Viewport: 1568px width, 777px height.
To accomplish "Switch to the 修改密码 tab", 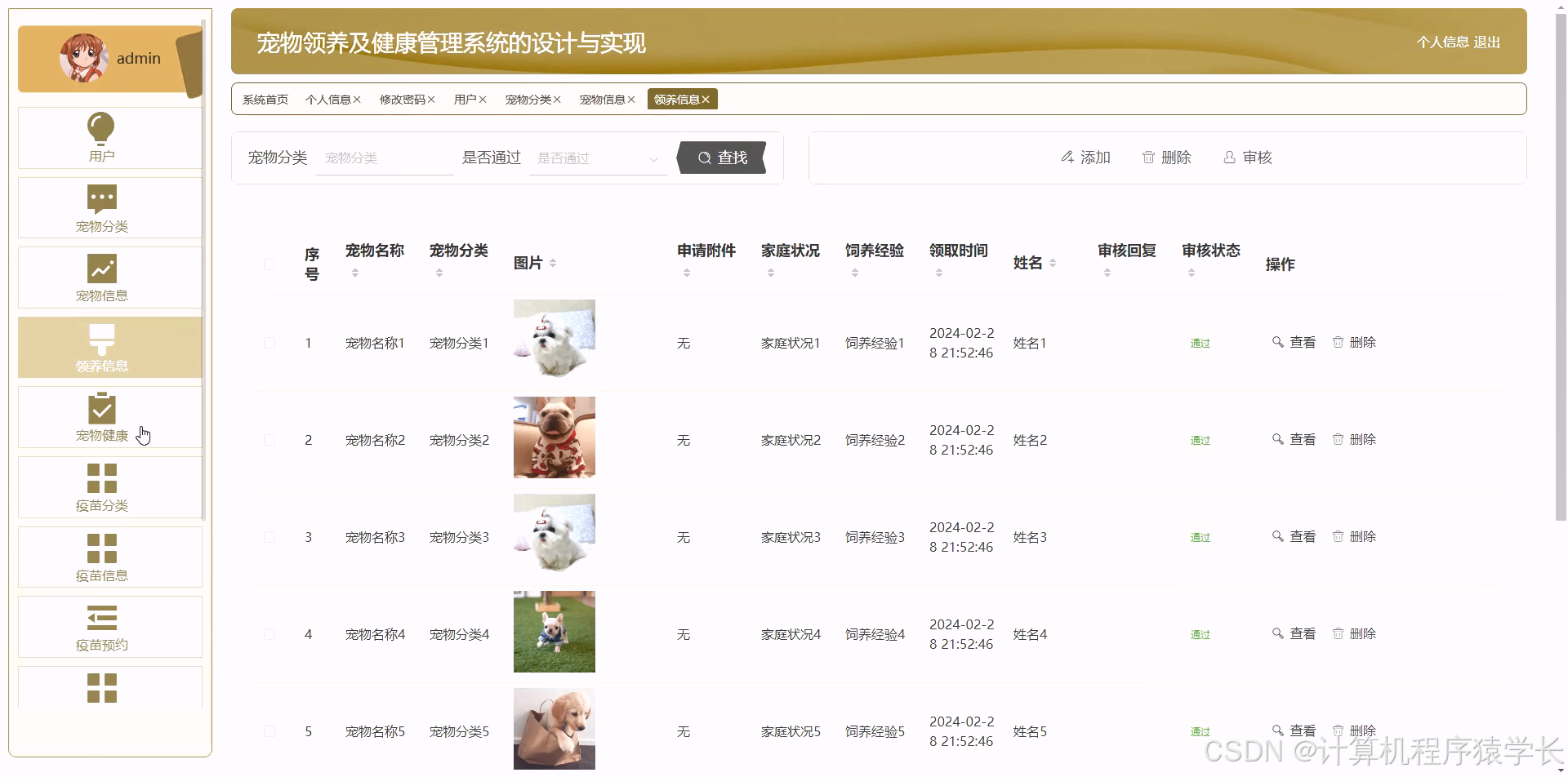I will click(403, 100).
